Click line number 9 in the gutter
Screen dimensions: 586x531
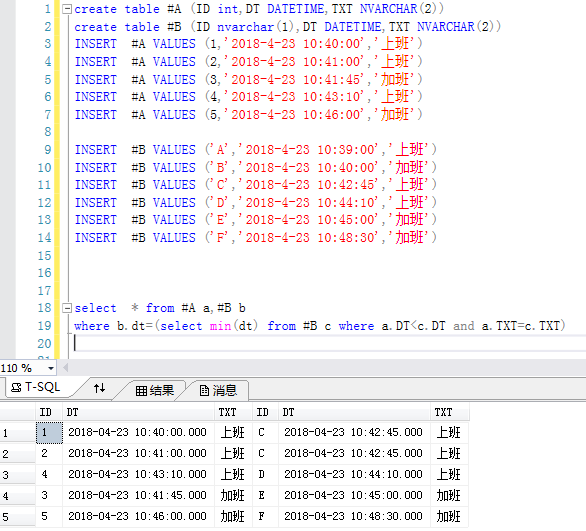(48, 150)
